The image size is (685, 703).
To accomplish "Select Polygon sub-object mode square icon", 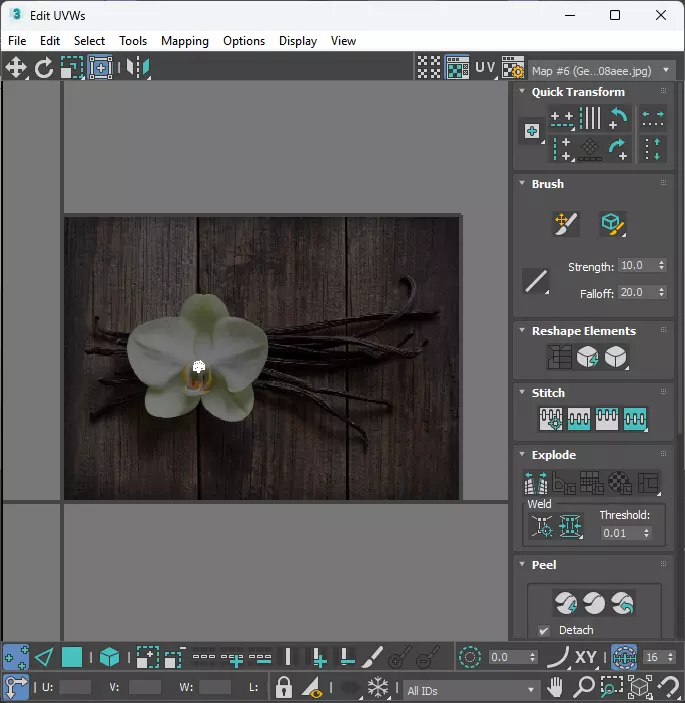I will (x=72, y=657).
